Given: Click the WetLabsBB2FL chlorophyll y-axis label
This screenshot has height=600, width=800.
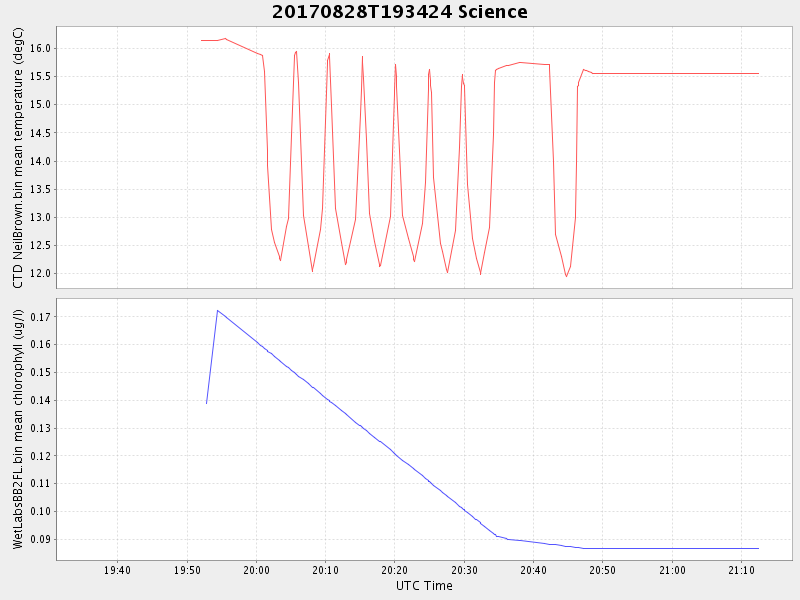Looking at the screenshot, I should click(18, 429).
